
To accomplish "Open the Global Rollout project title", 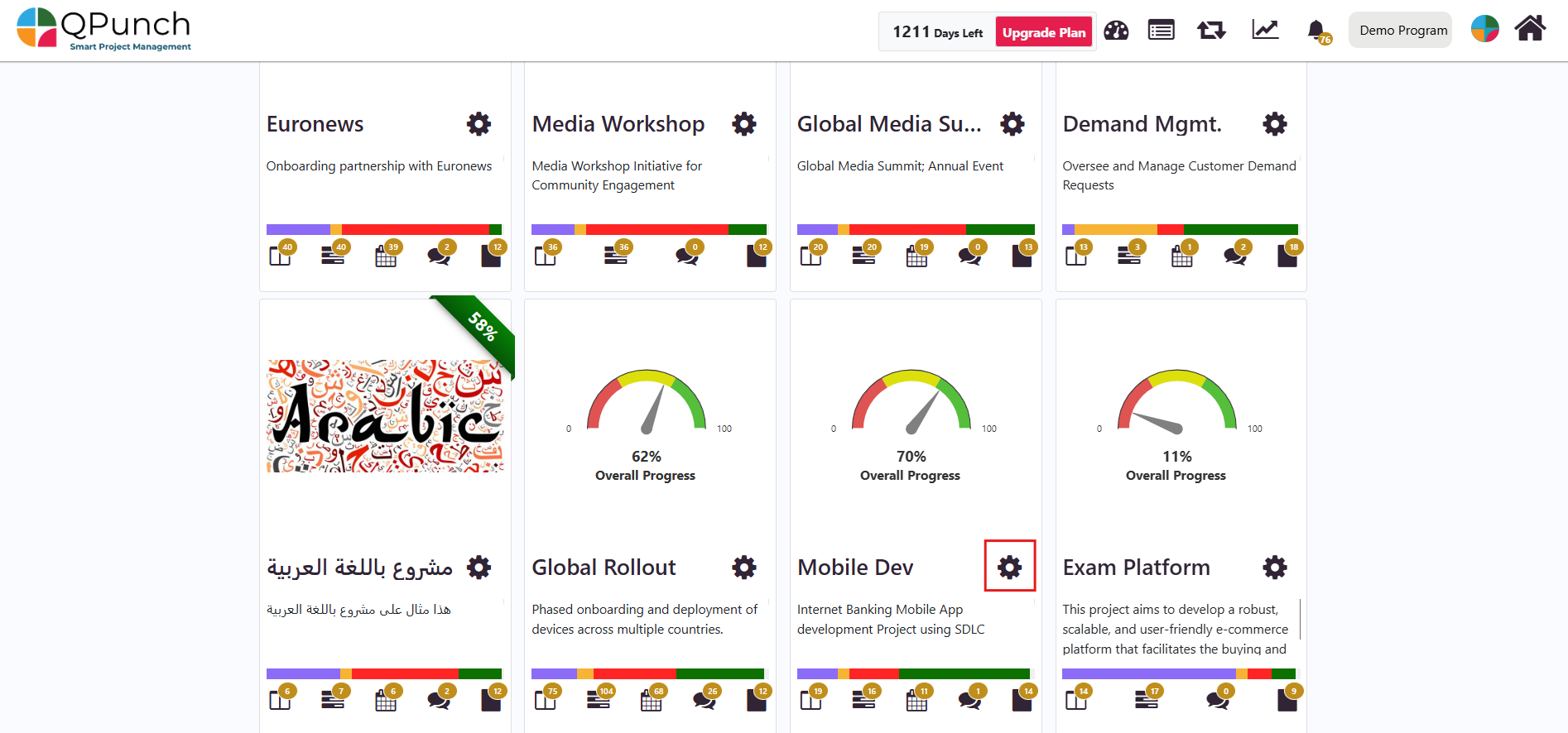I will [x=604, y=568].
